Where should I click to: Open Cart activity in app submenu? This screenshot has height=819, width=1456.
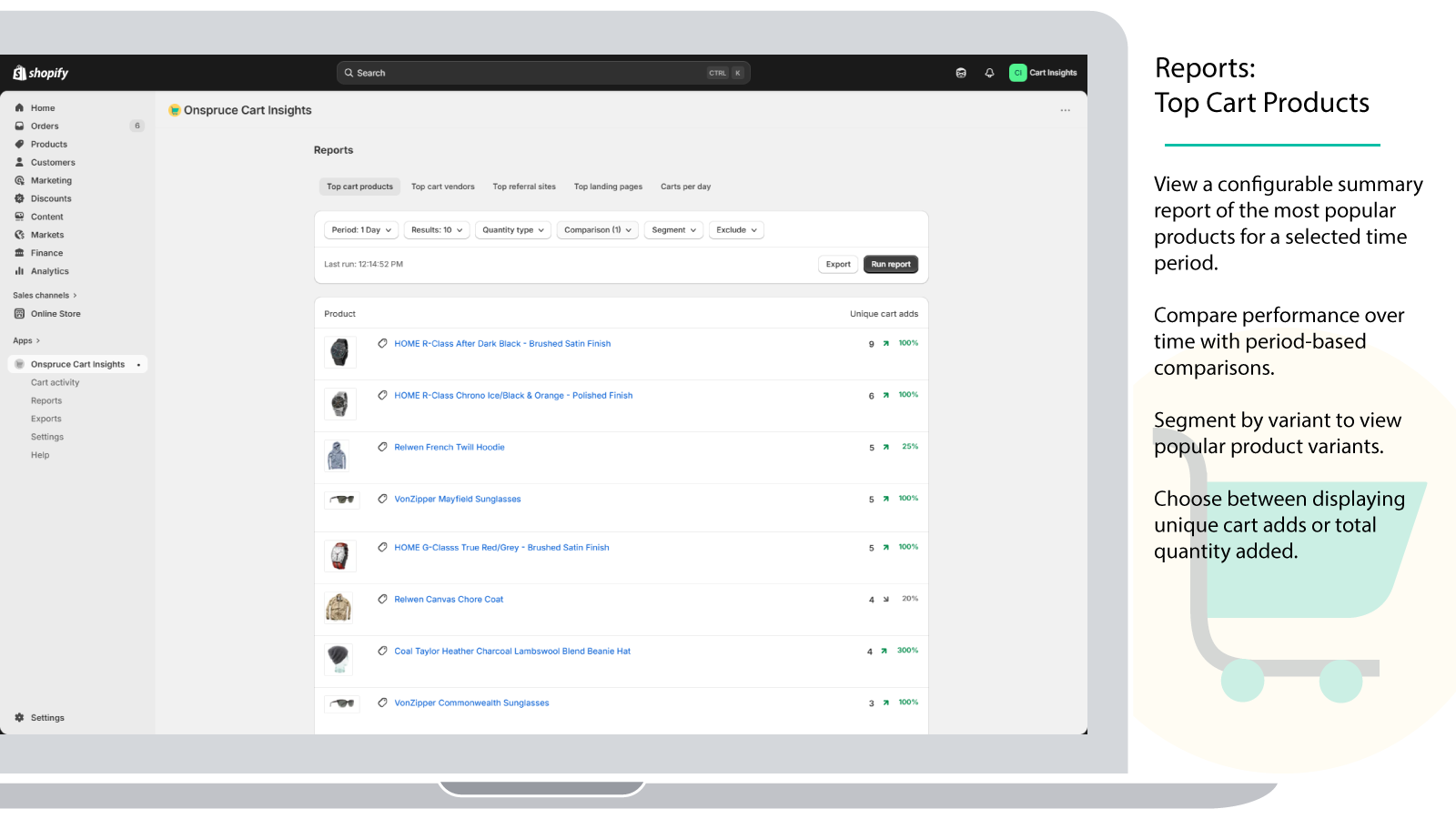pos(55,383)
